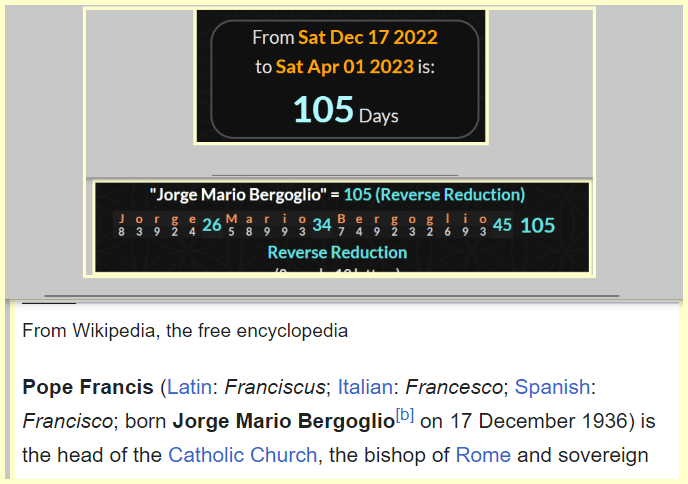Screen dimensions: 688x484
Task: Visit the "Rome" link
Action: pyautogui.click(x=483, y=455)
